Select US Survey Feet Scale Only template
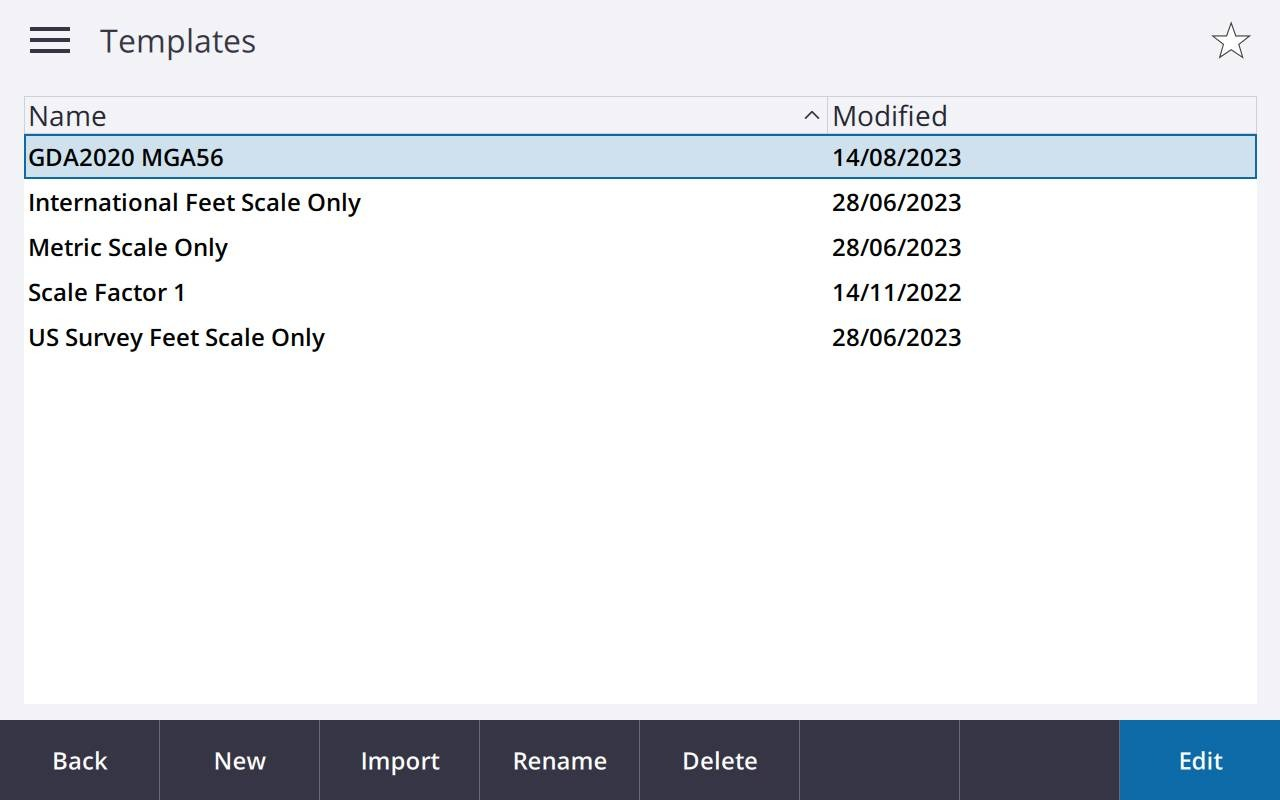This screenshot has width=1280, height=800. coord(640,337)
